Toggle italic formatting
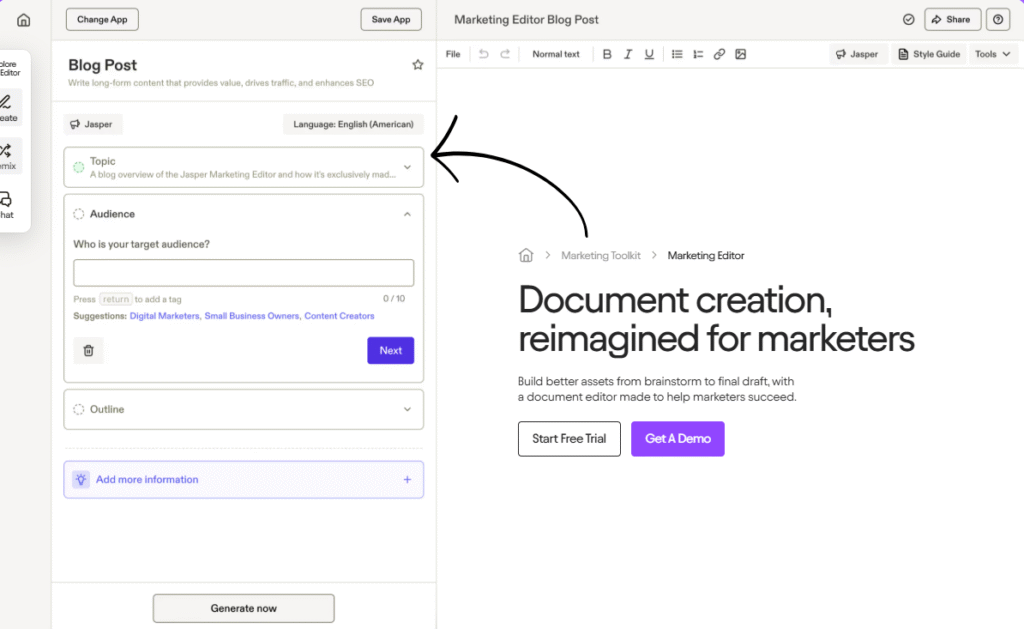This screenshot has height=629, width=1024. (x=628, y=54)
